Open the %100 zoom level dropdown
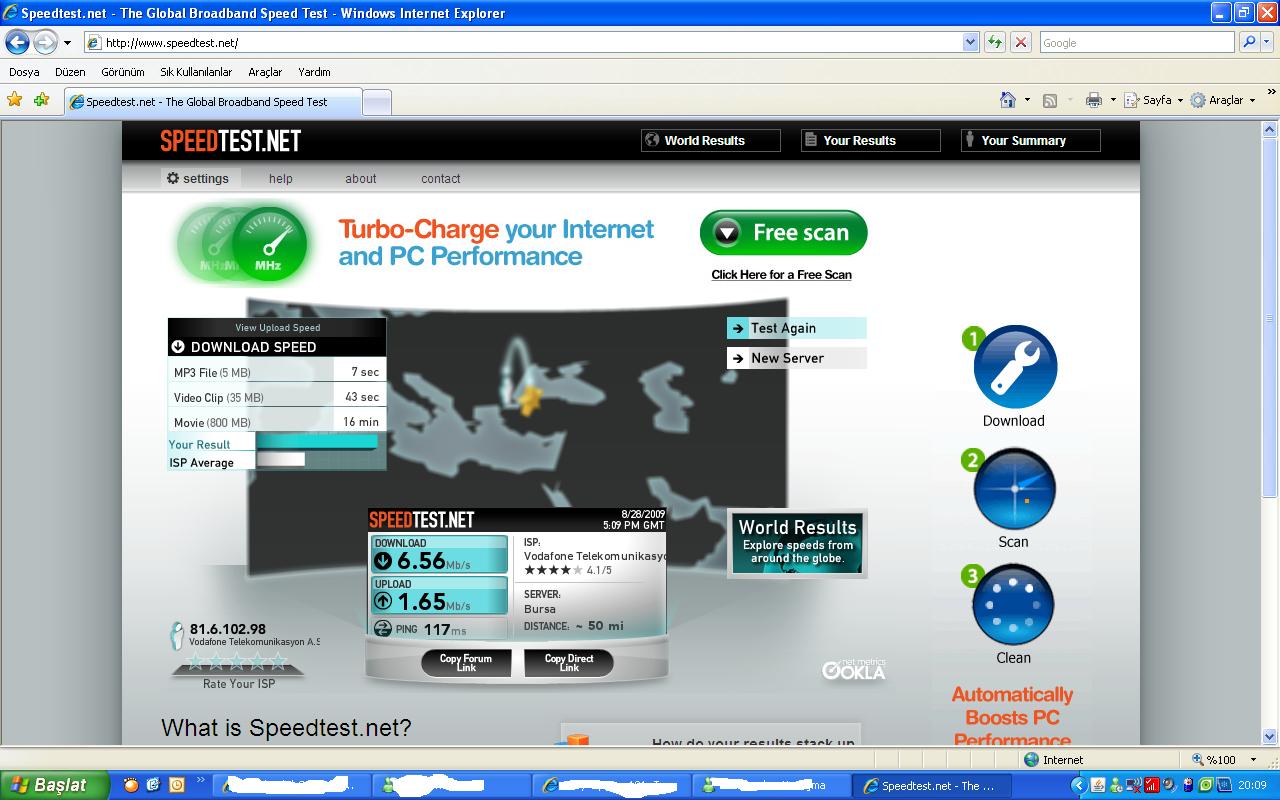Screen dimensions: 1280x800 point(1254,760)
